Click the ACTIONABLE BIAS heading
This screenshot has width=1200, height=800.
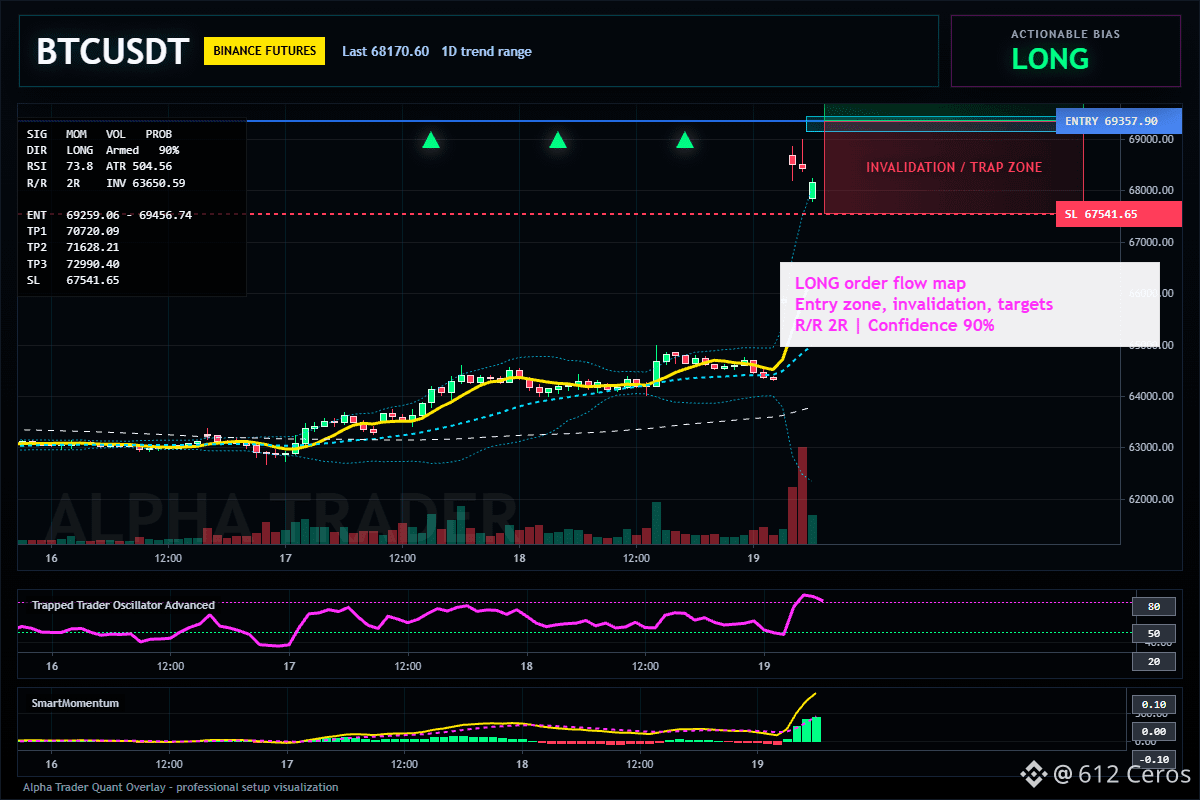pos(1066,34)
